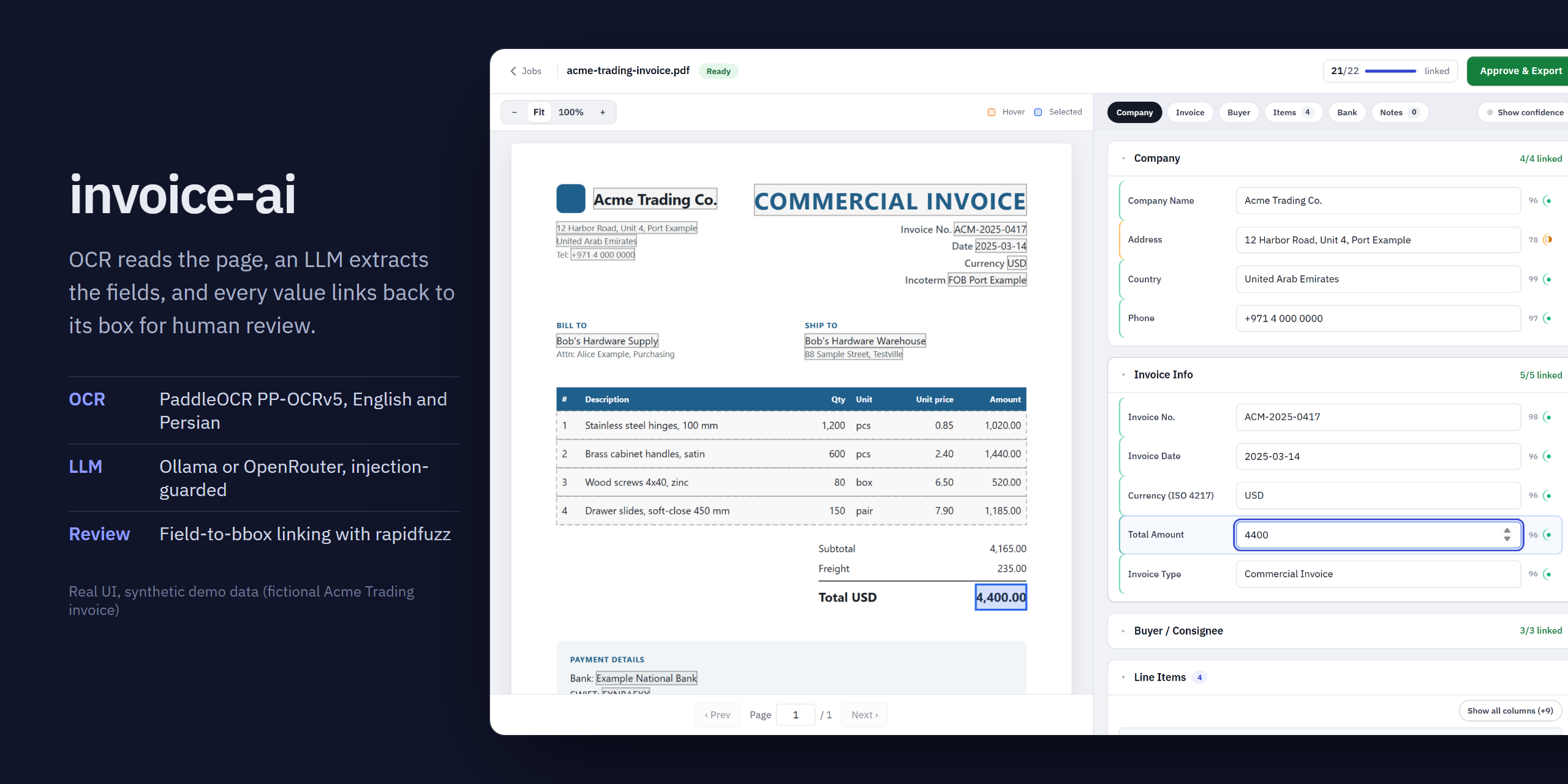Screen dimensions: 1568x784
Task: Click the Prev page button
Action: pos(717,715)
